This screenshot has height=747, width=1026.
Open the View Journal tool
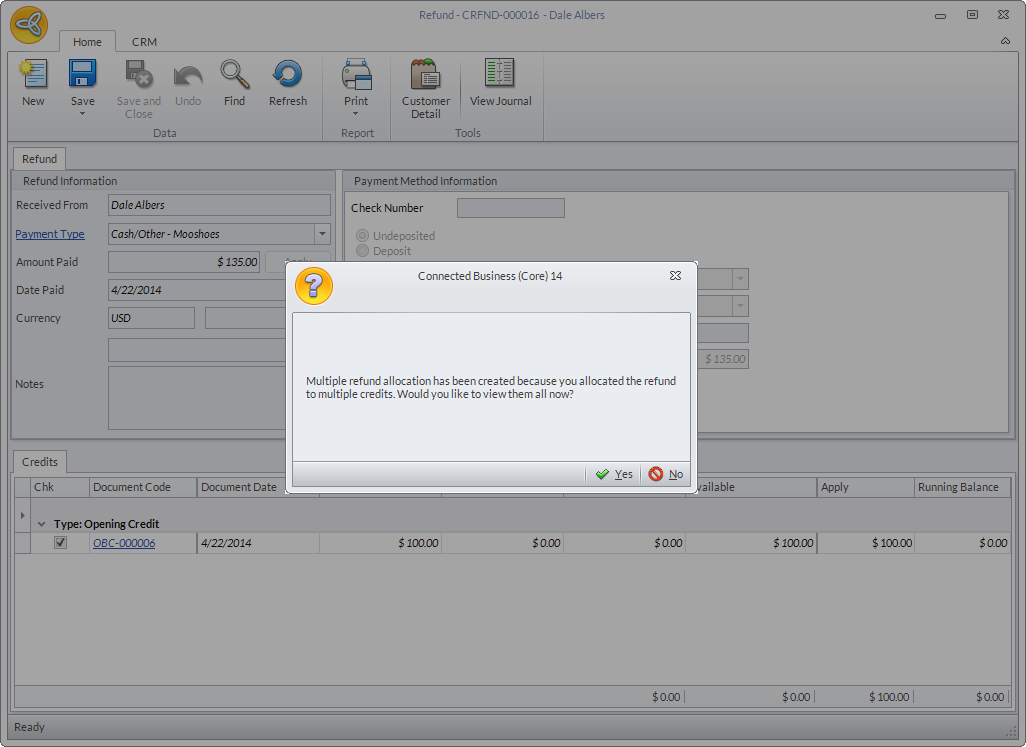500,76
